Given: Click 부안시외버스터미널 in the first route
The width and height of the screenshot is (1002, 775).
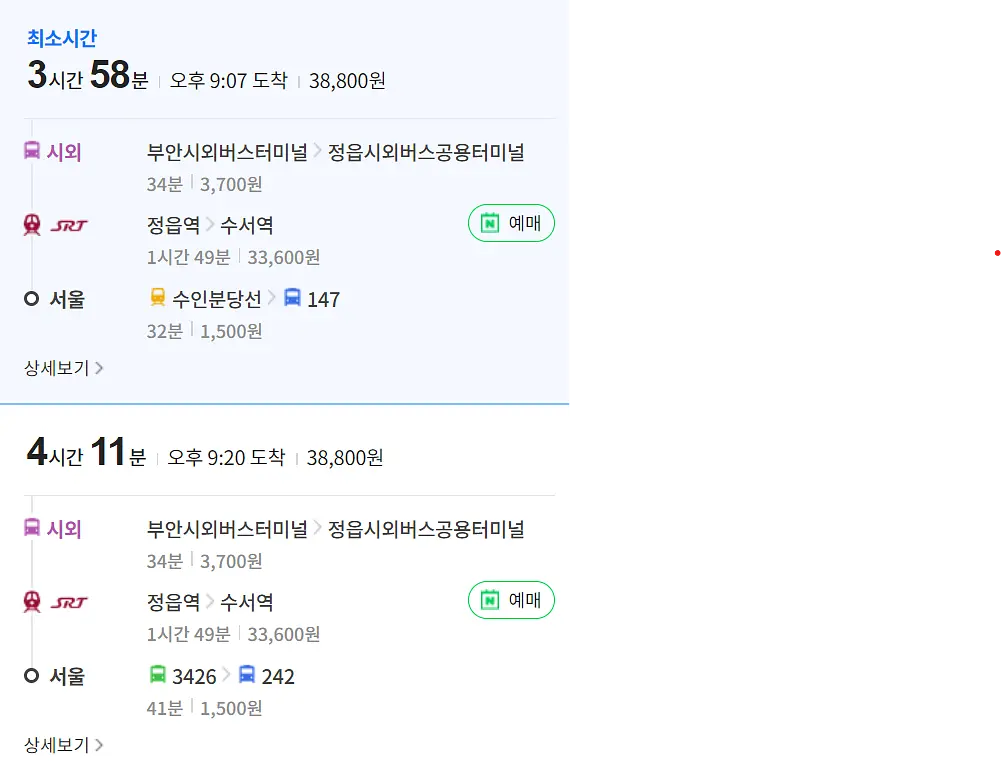Looking at the screenshot, I should [x=227, y=152].
